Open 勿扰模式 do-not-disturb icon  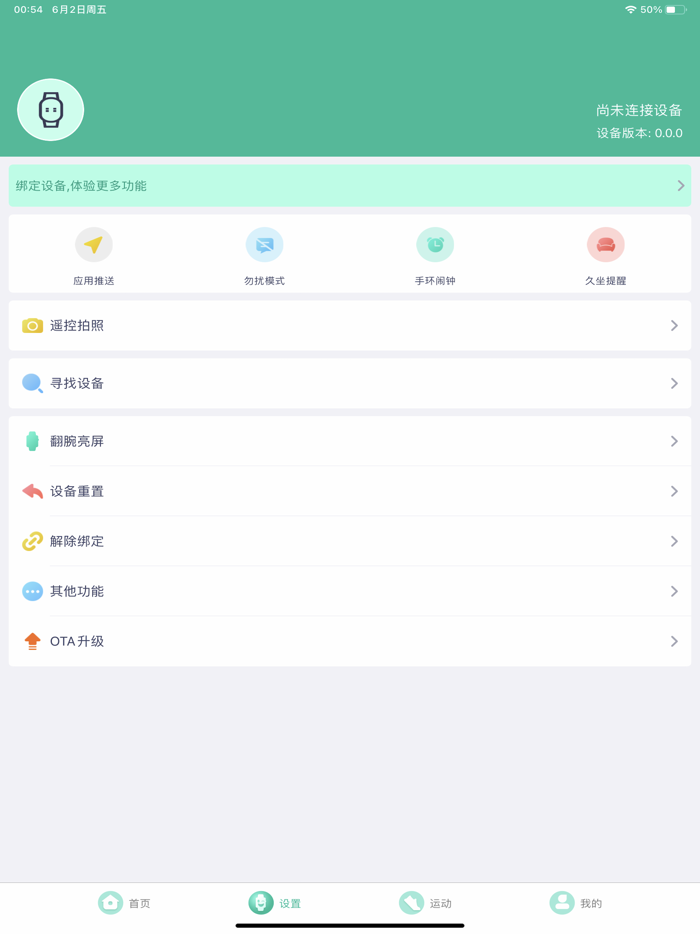click(265, 245)
